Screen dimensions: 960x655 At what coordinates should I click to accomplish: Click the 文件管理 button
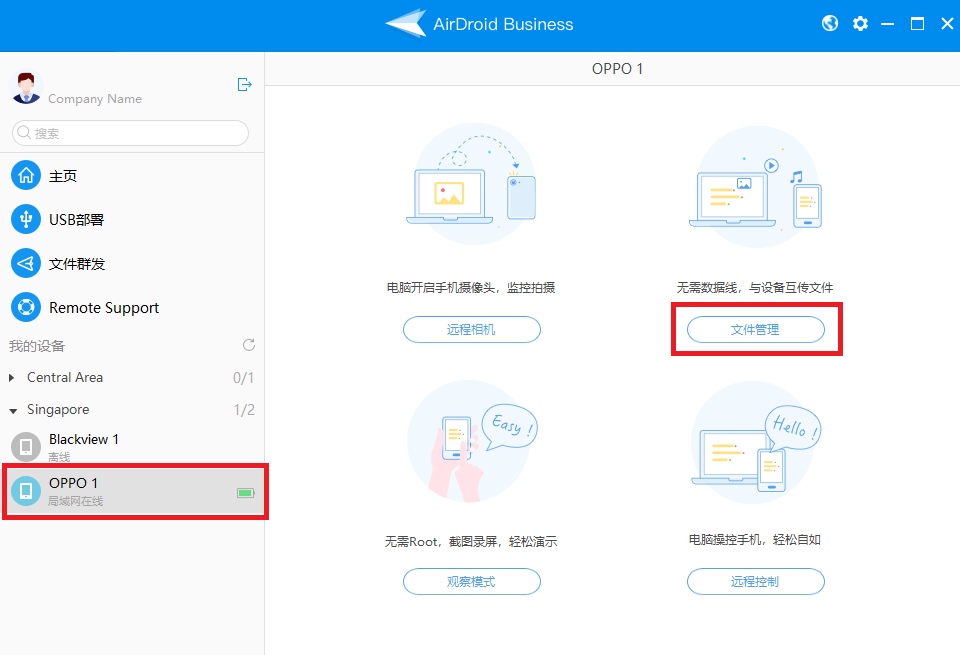[756, 329]
